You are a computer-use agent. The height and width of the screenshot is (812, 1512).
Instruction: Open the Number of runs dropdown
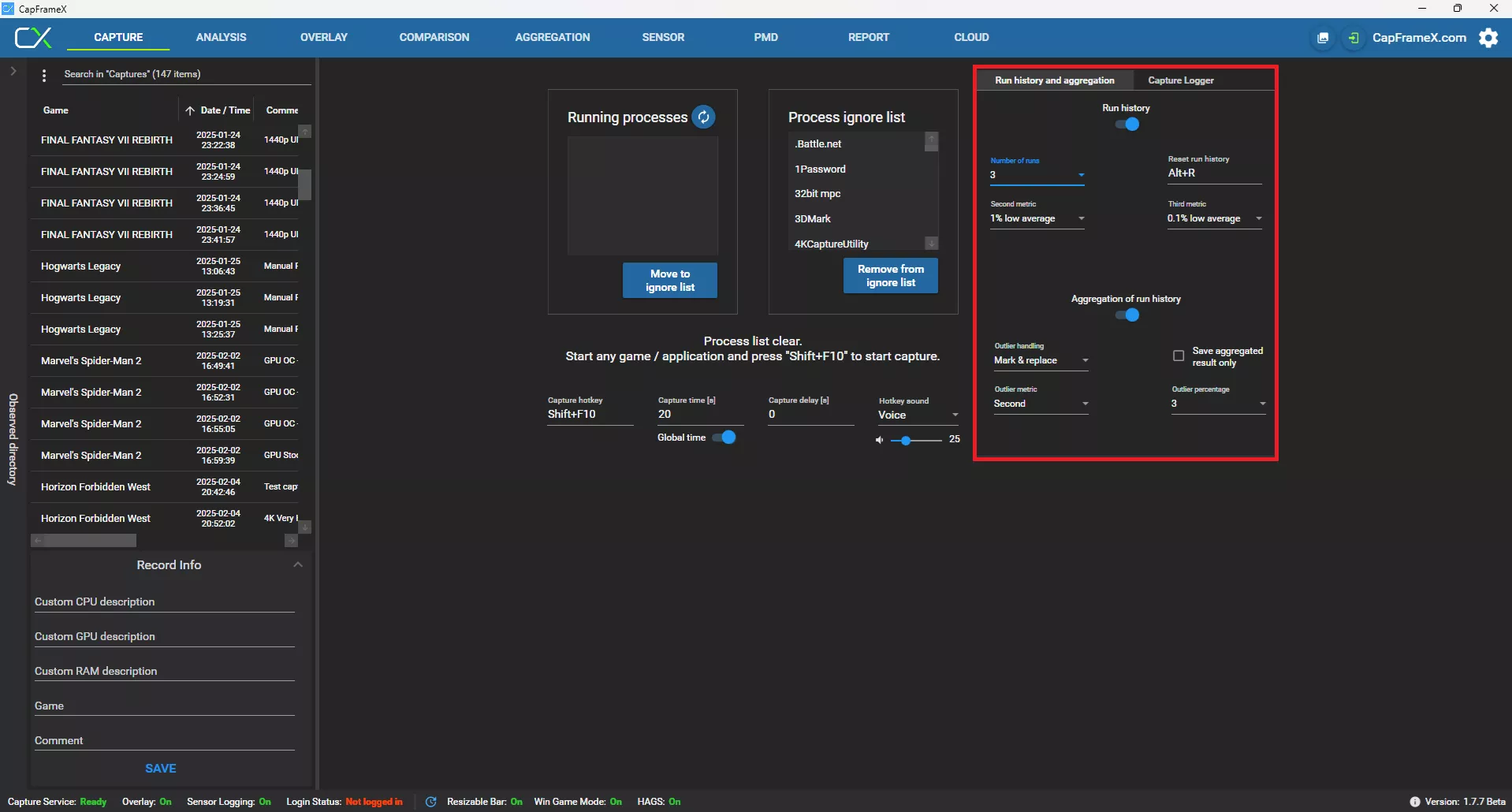point(1037,175)
